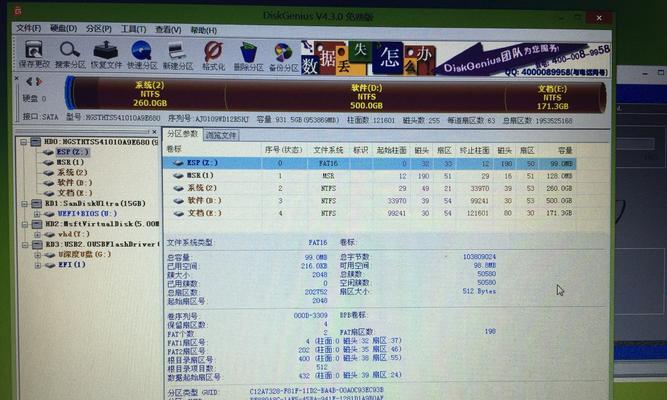This screenshot has width=667, height=400.
Task: Select ESP (Z:) in the disk tree
Action: pyautogui.click(x=72, y=152)
